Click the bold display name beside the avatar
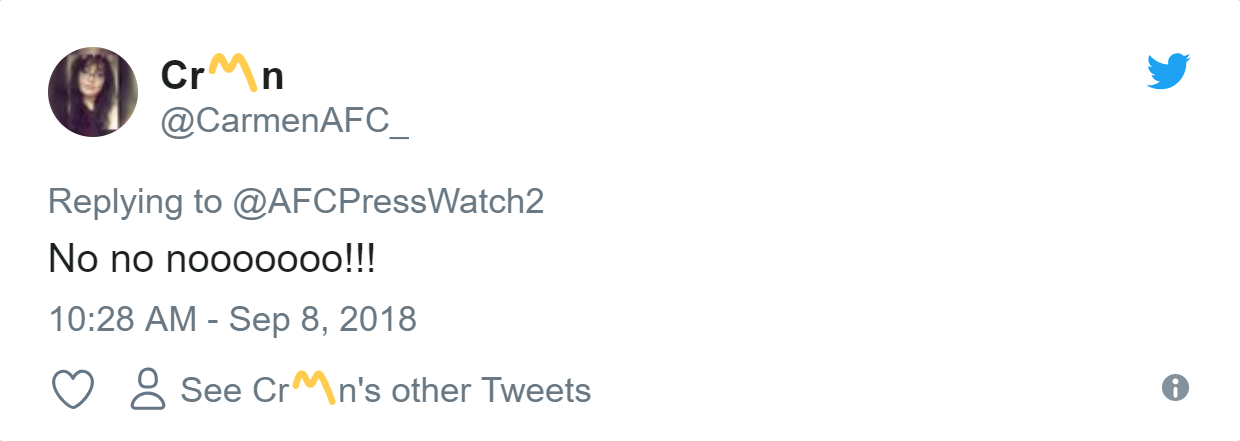1240x441 pixels. pyautogui.click(x=222, y=75)
